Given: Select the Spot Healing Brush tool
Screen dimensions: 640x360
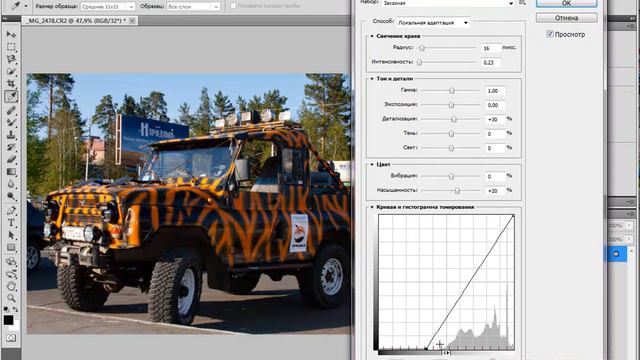Looking at the screenshot, I should point(11,110).
